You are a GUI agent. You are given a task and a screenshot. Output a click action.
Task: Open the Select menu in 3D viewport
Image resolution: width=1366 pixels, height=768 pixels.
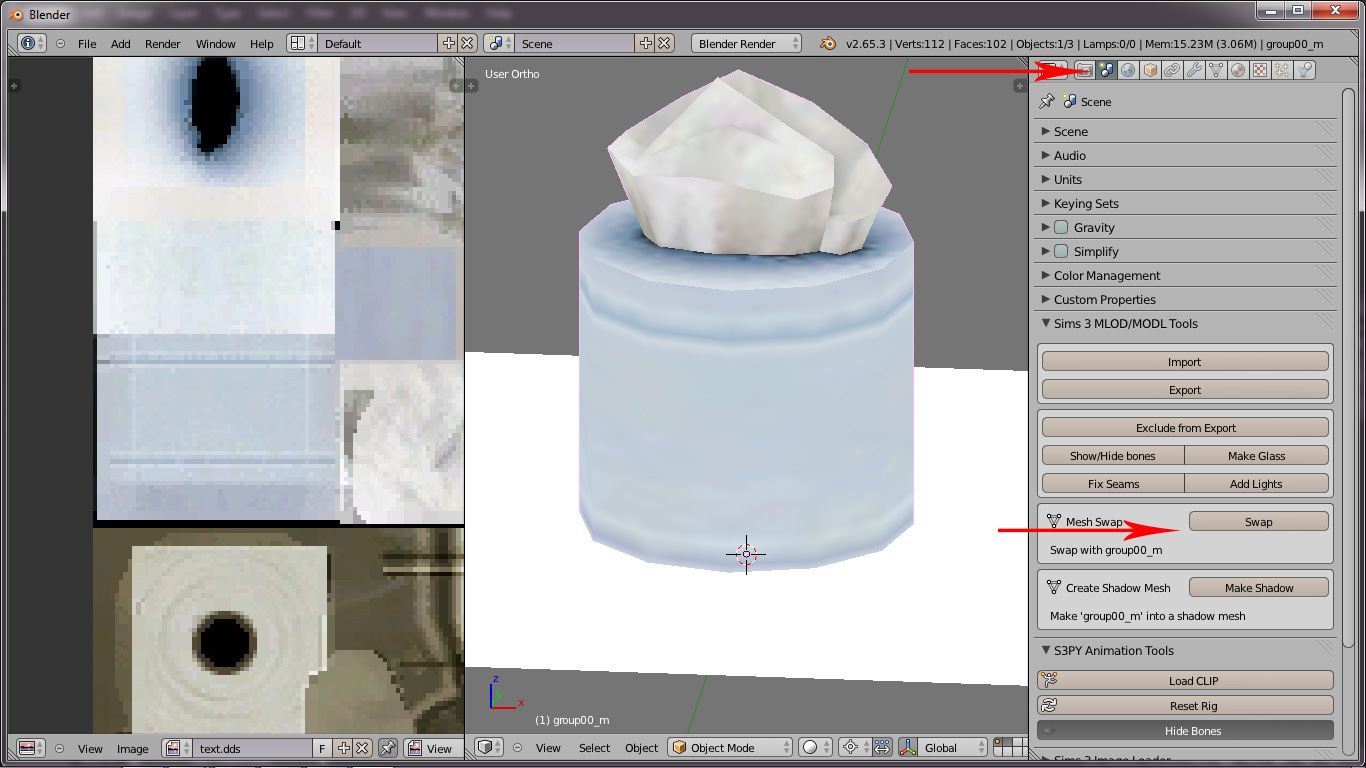pyautogui.click(x=594, y=748)
